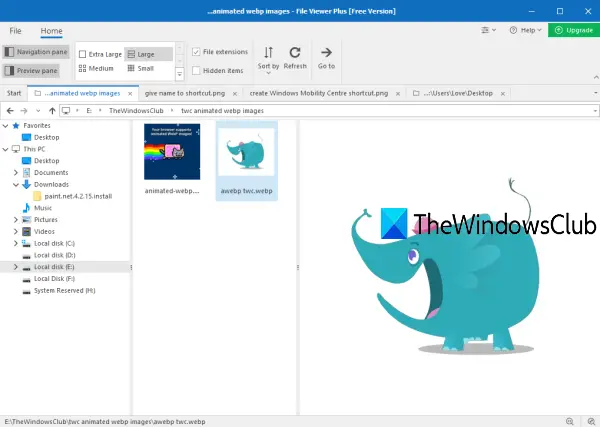Expand the Documents tree node
The height and width of the screenshot is (427, 600).
point(16,173)
